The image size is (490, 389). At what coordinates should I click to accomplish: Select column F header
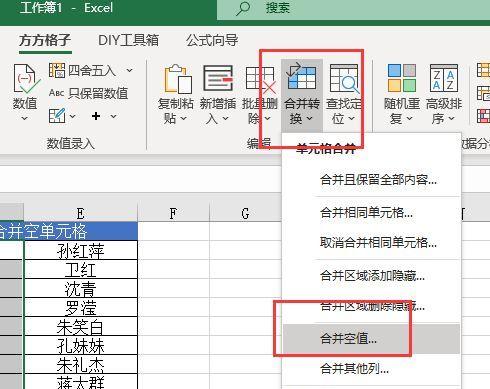pos(173,213)
